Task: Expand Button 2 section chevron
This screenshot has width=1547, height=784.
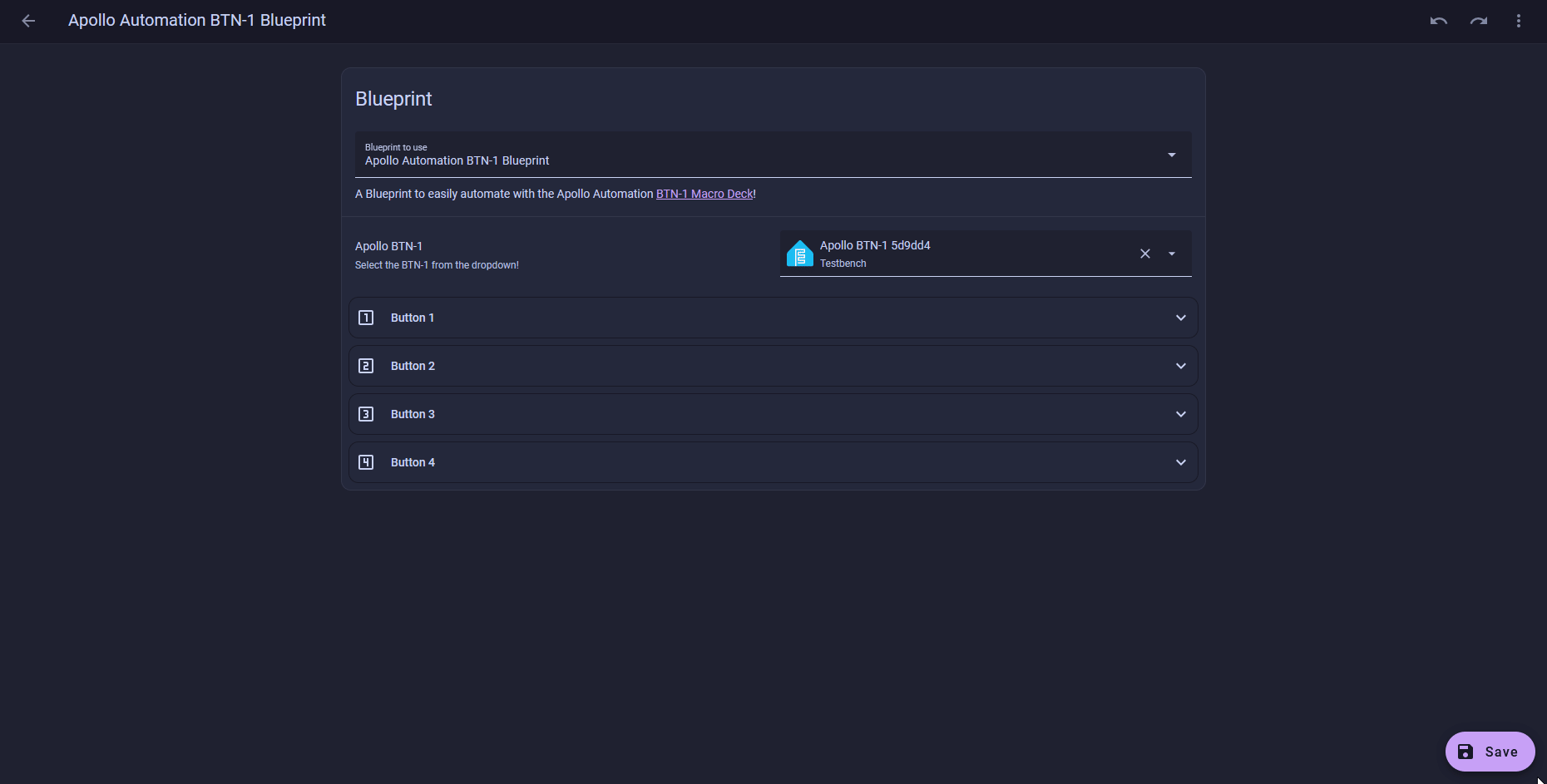Action: (1180, 366)
